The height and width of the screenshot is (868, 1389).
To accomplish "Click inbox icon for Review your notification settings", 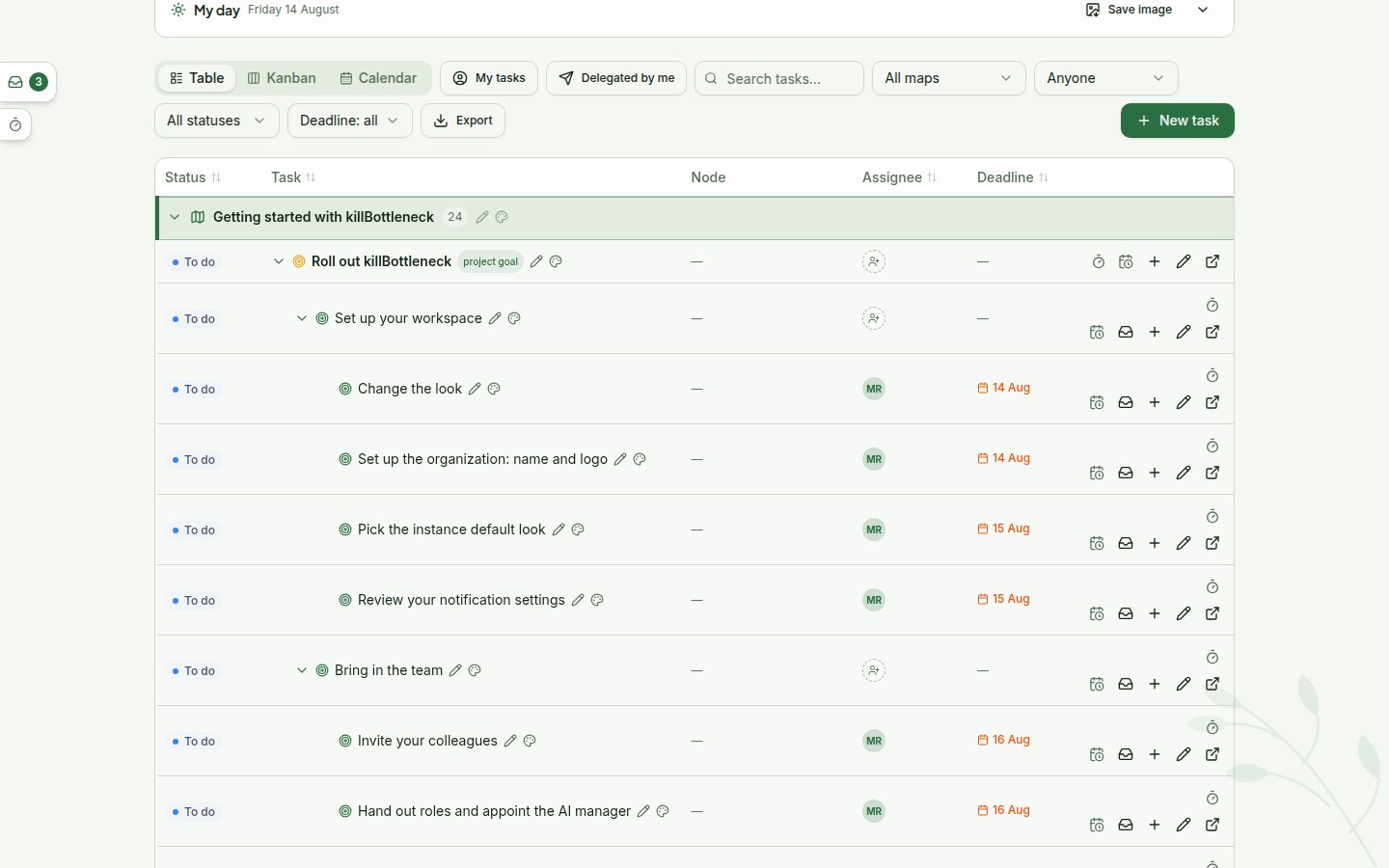I will pos(1126,613).
